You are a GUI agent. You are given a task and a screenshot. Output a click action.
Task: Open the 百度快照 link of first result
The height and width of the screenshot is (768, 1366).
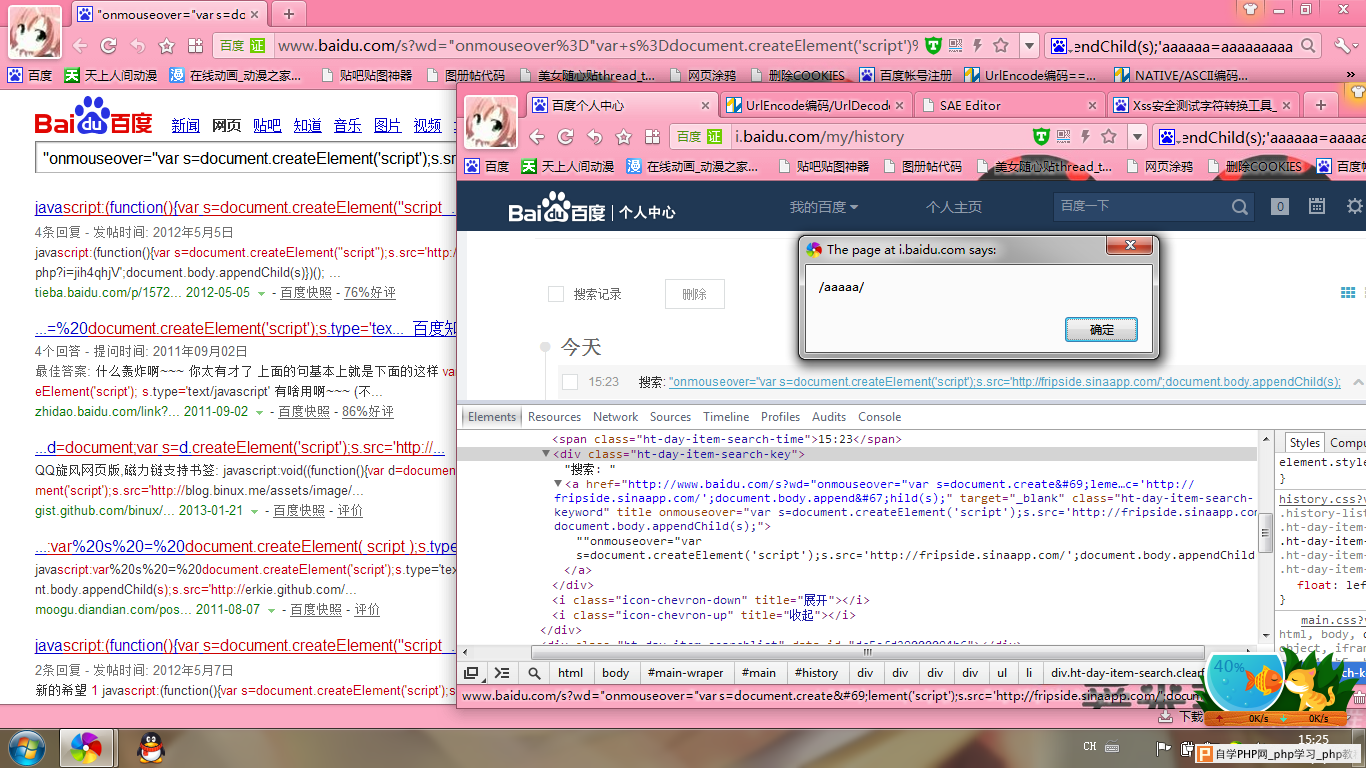pos(306,293)
